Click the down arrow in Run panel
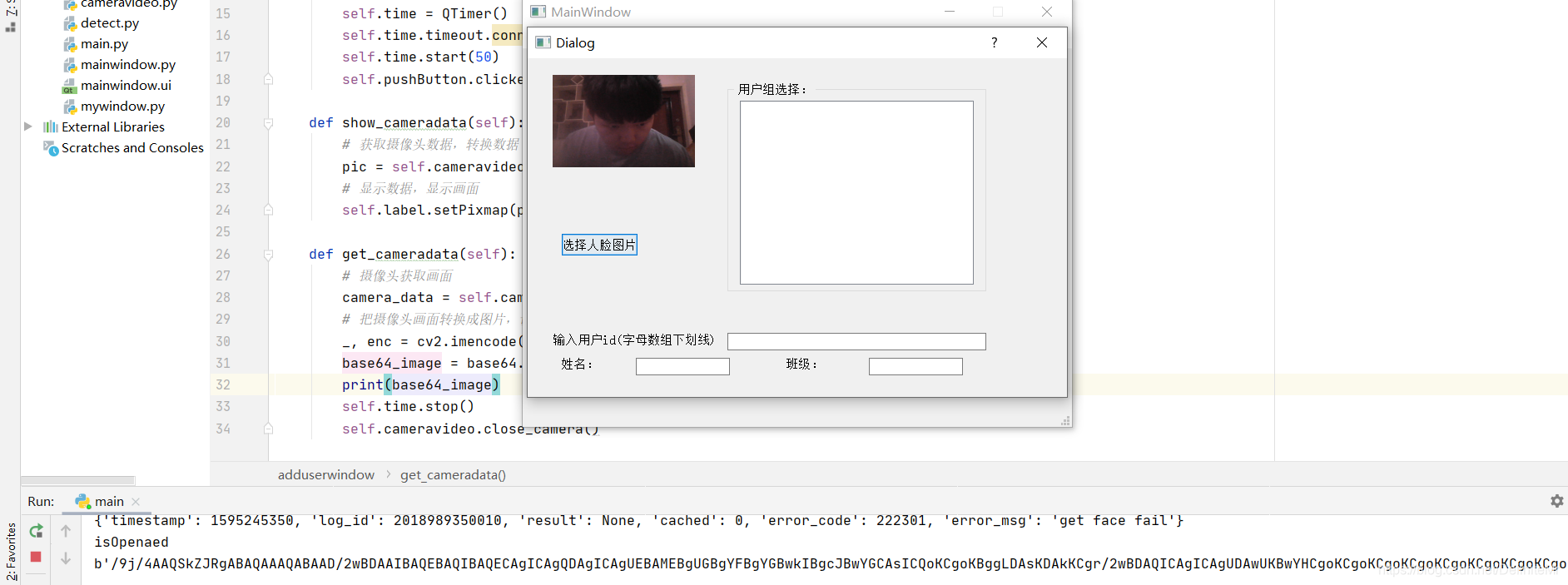1568x585 pixels. point(66,558)
